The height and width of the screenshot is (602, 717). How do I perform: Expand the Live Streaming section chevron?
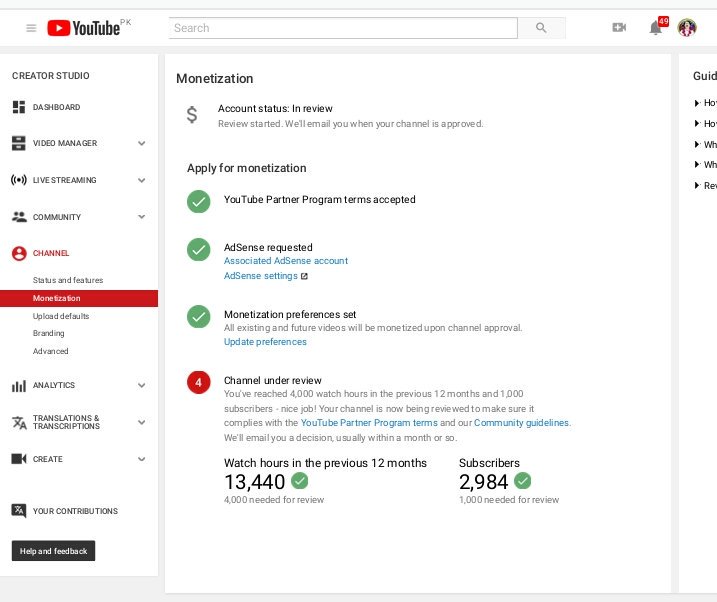pos(142,181)
